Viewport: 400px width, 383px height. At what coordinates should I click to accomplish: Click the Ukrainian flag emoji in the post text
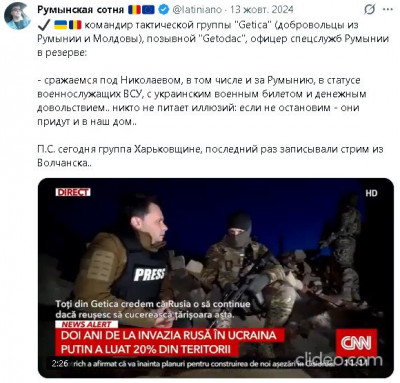61,25
